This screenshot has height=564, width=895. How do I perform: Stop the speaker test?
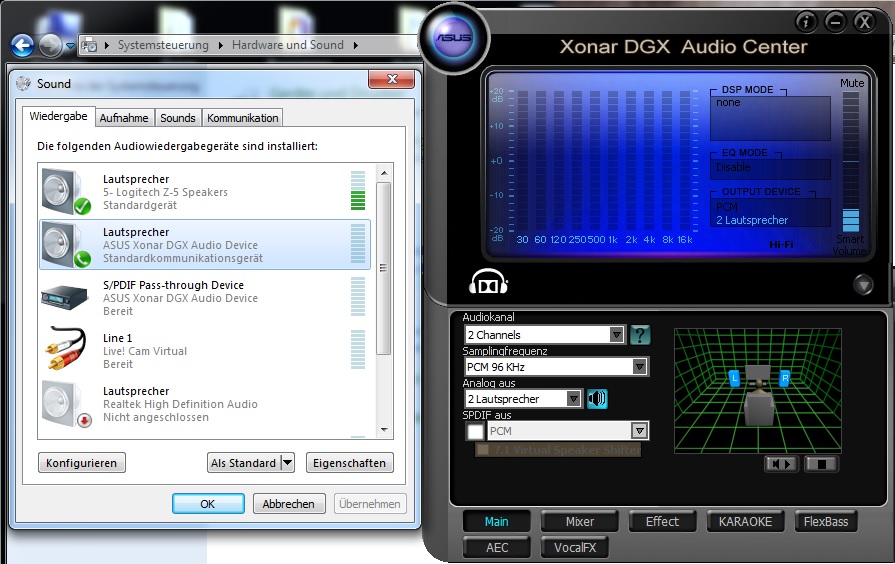pos(821,464)
